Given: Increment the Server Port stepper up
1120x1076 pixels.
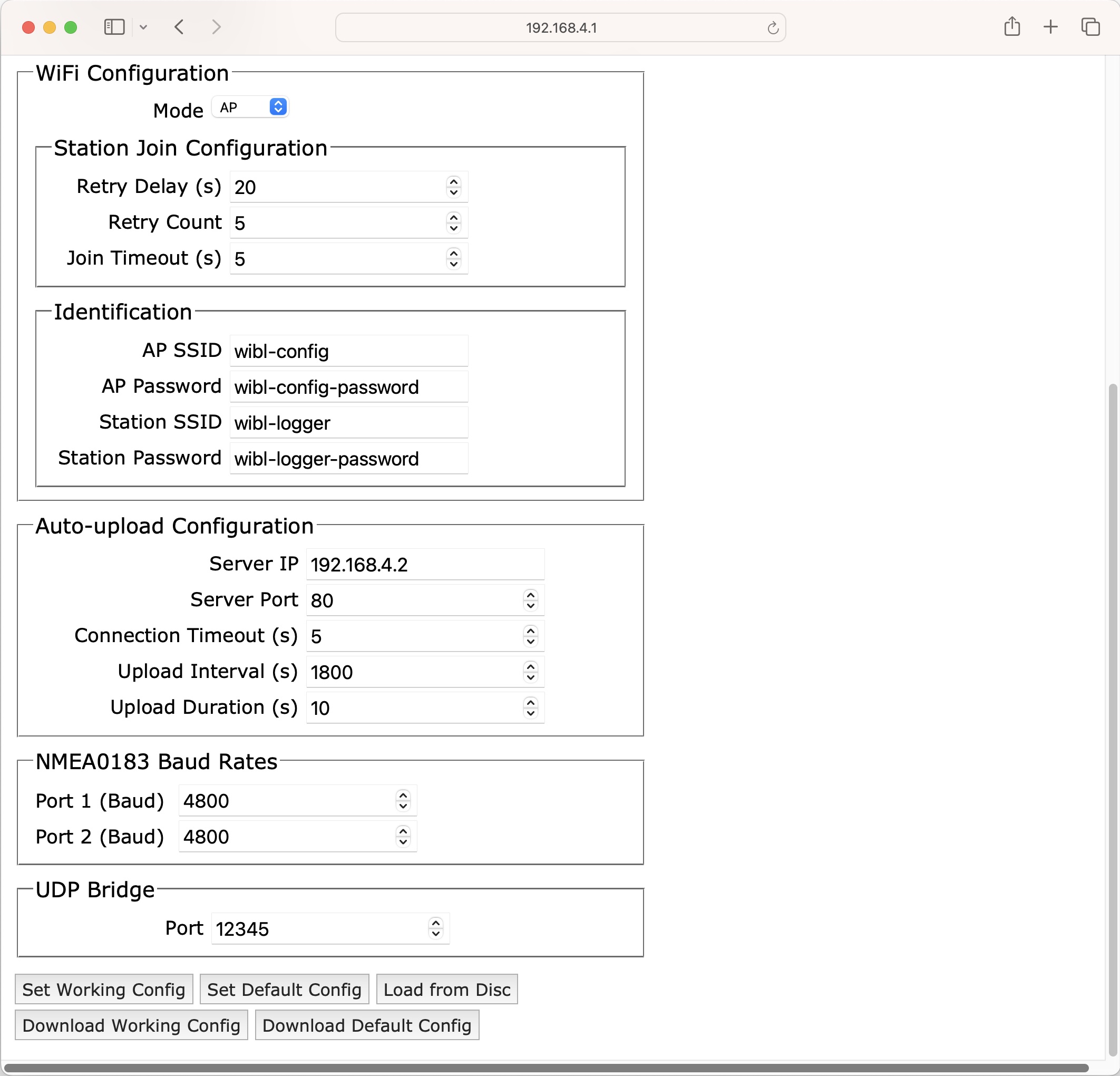Looking at the screenshot, I should [x=530, y=595].
